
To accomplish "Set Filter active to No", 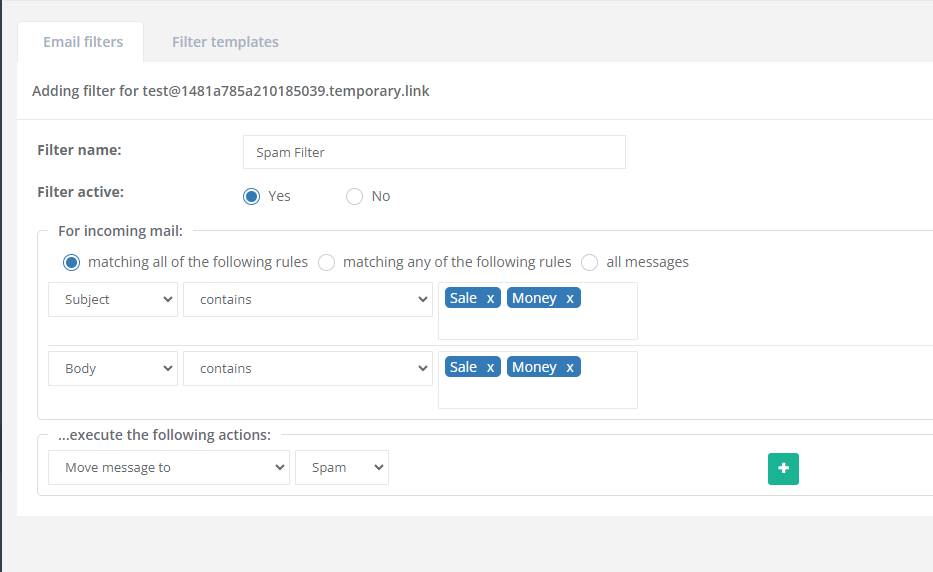I will (x=354, y=196).
